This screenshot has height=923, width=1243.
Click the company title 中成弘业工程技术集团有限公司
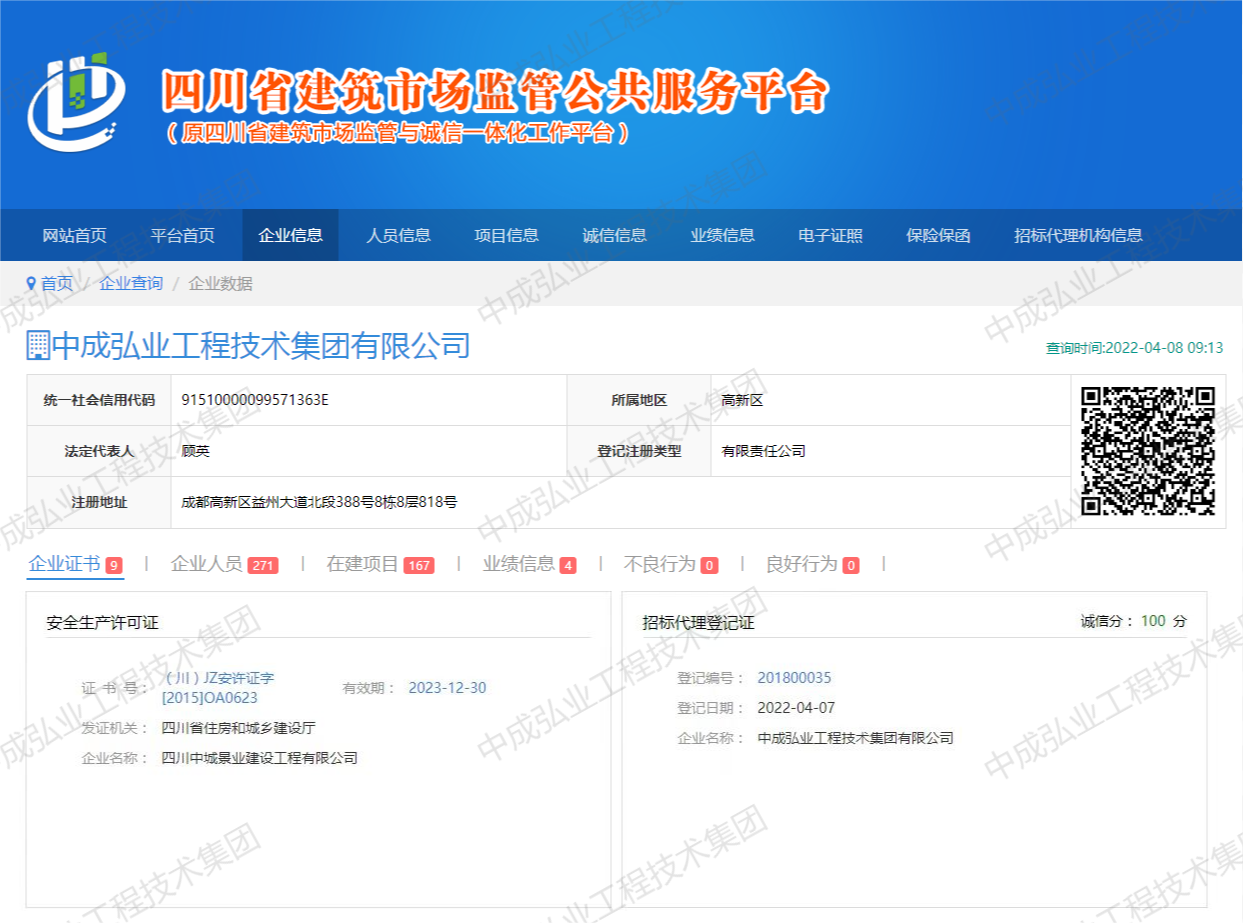[x=260, y=346]
